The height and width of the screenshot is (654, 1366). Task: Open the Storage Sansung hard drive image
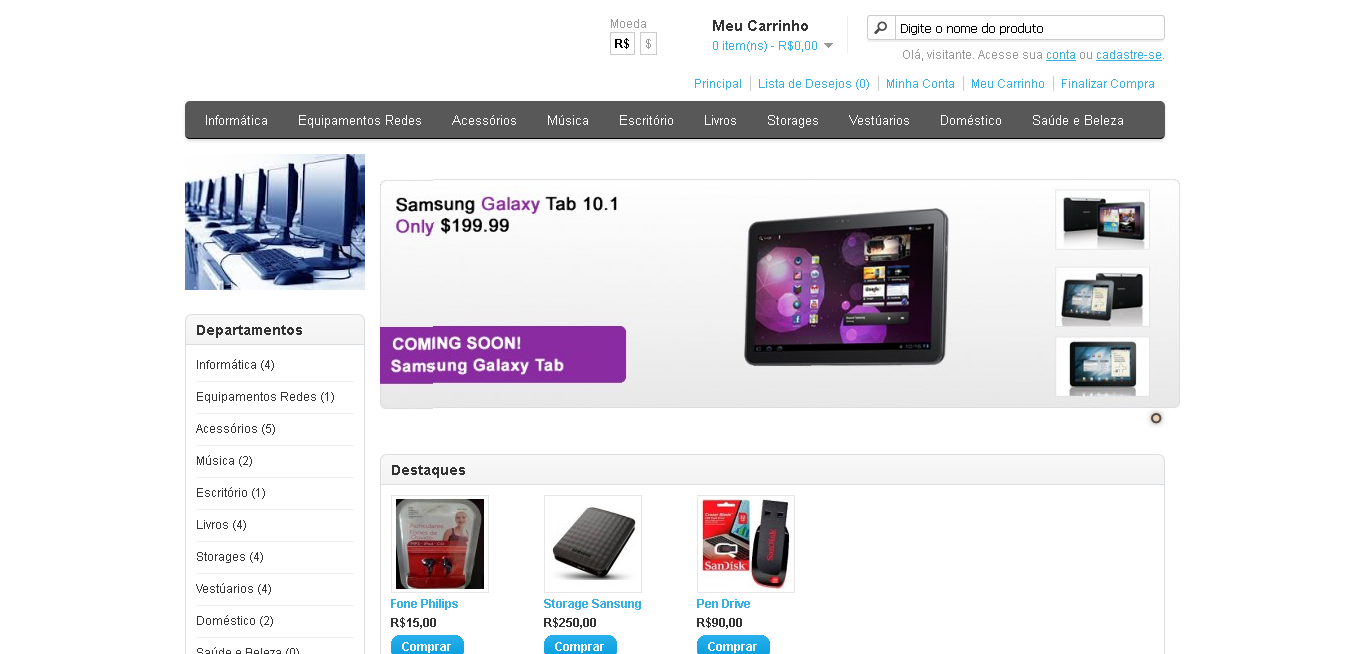click(593, 544)
